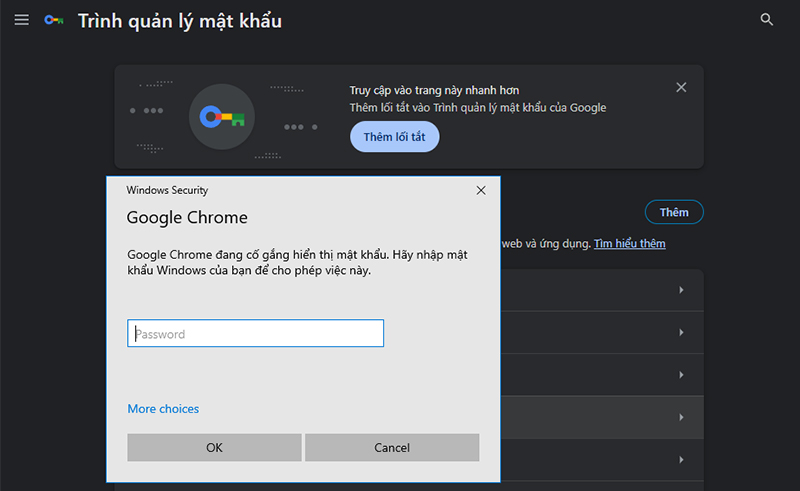The width and height of the screenshot is (800, 491).
Task: Click the Thêm button
Action: 674,212
